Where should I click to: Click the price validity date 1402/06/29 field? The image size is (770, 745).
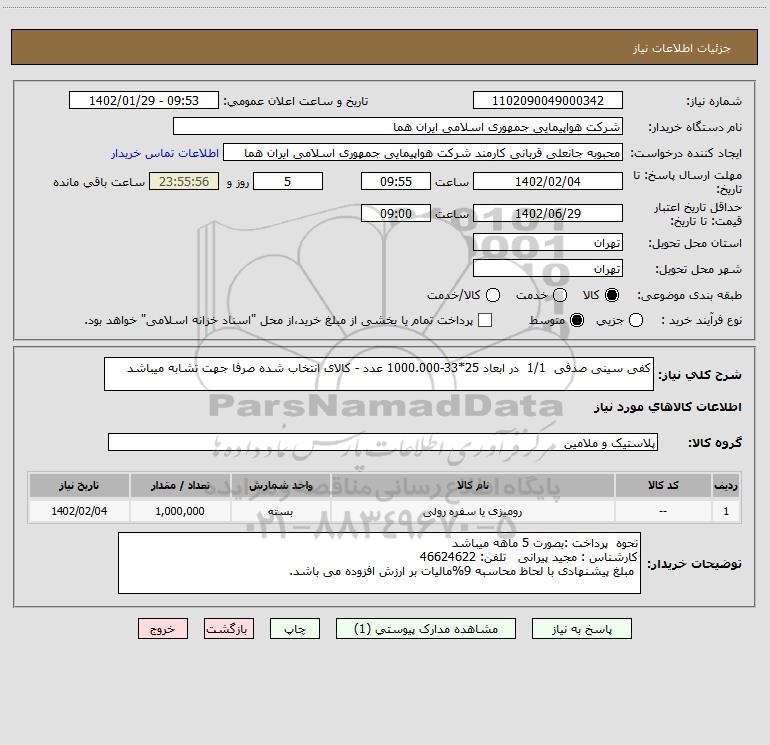pos(548,213)
